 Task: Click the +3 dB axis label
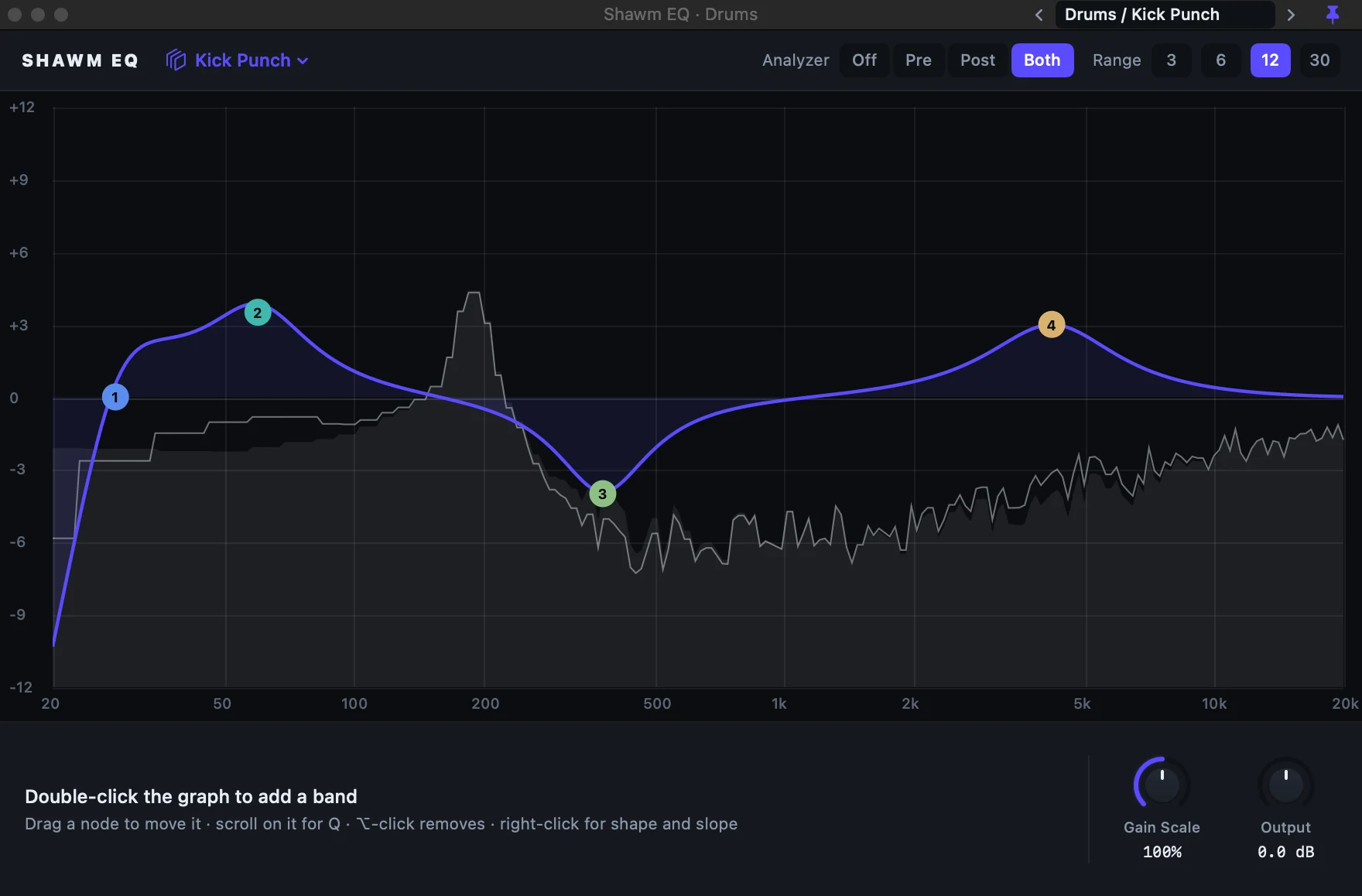(19, 326)
